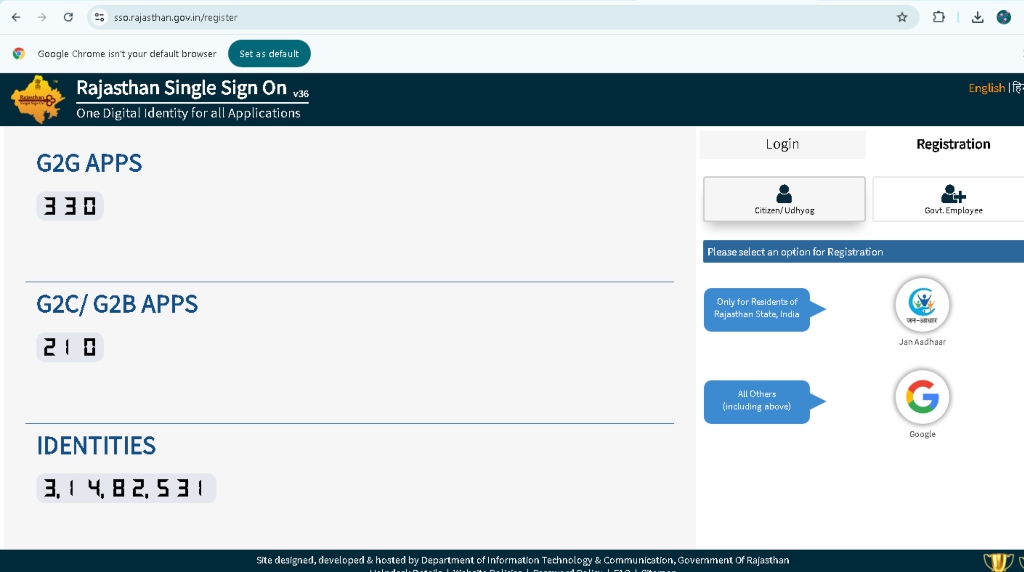Click the Set as default button
This screenshot has height=572, width=1024.
coord(269,54)
